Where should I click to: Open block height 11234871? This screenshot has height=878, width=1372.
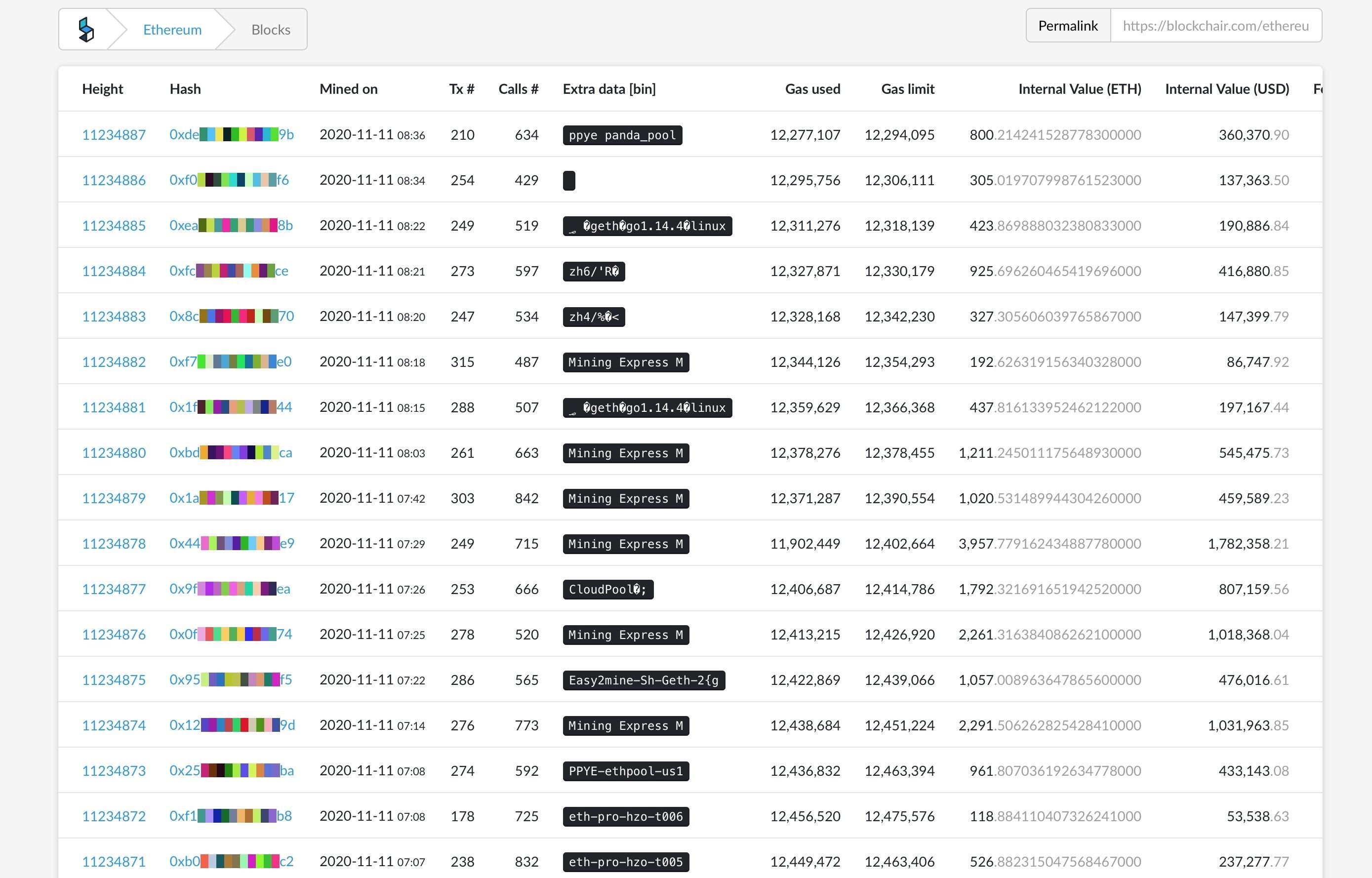point(114,862)
